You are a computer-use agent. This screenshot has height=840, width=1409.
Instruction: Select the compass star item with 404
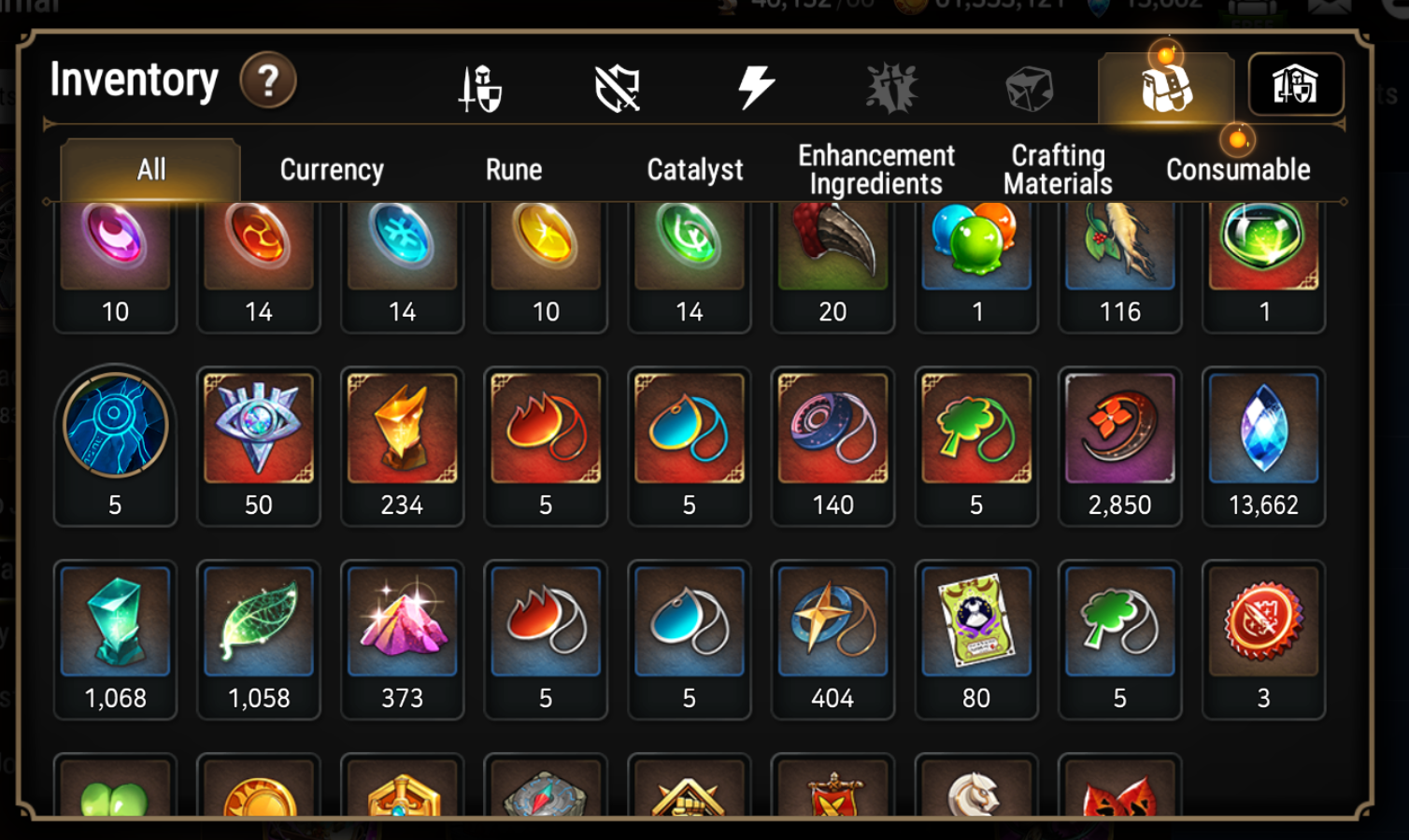coord(833,640)
